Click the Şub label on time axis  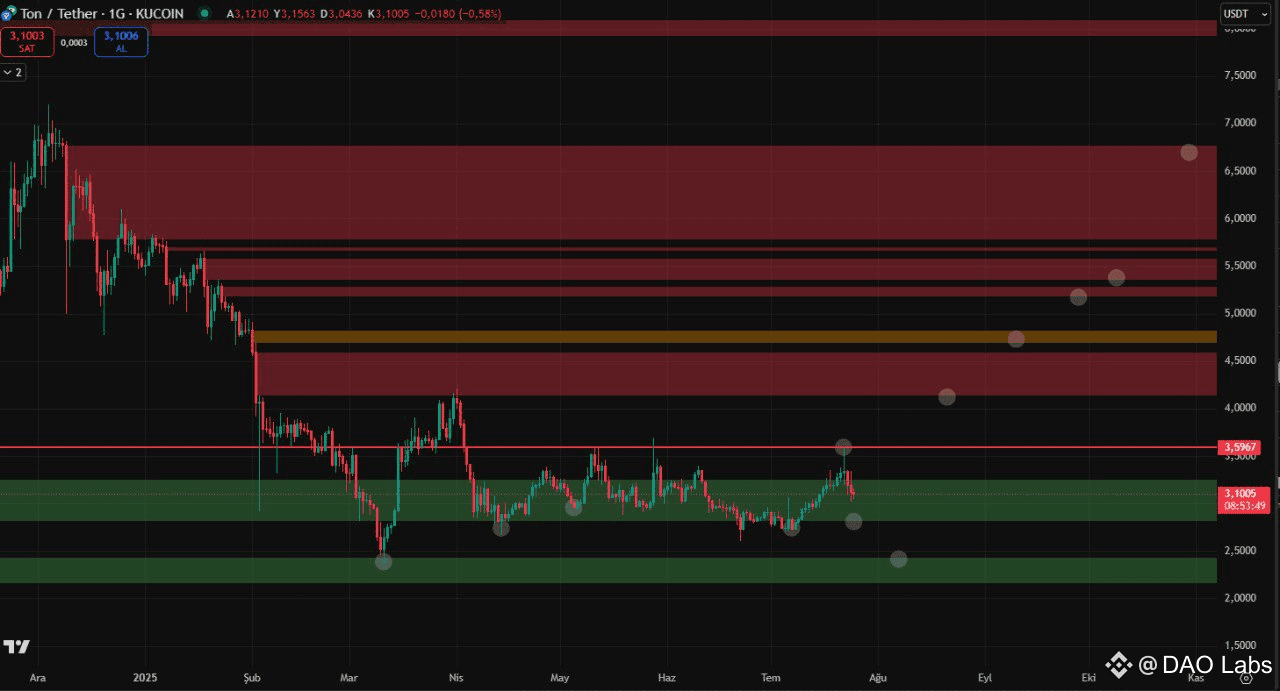[x=252, y=677]
